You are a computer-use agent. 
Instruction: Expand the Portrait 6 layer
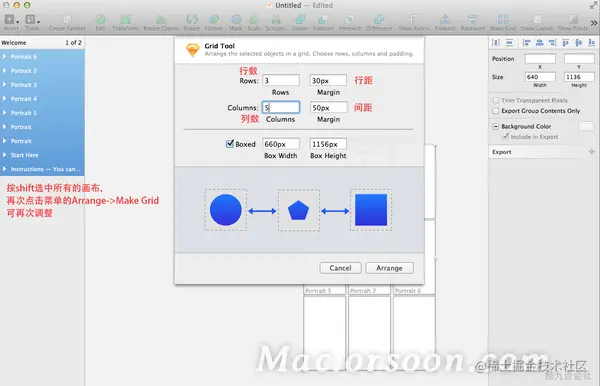click(5, 57)
